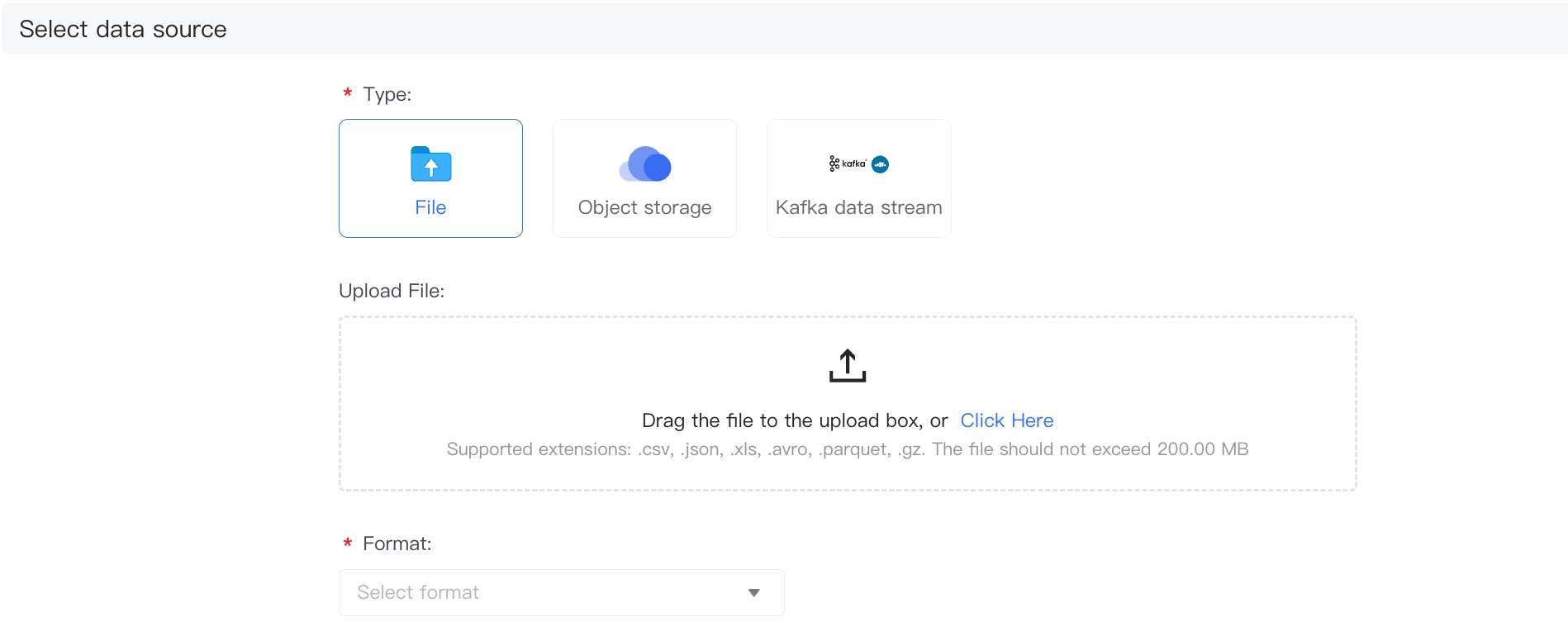Click the round Confluent icon beside Kafka
This screenshot has height=636, width=1568.
(881, 164)
